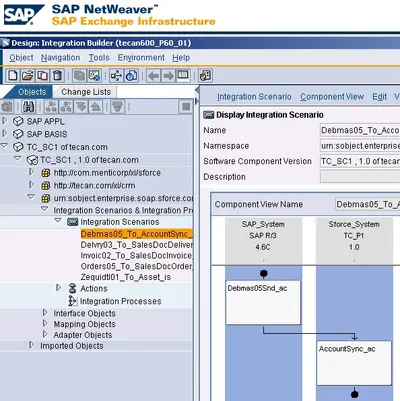Open the Environment menu

tap(141, 58)
